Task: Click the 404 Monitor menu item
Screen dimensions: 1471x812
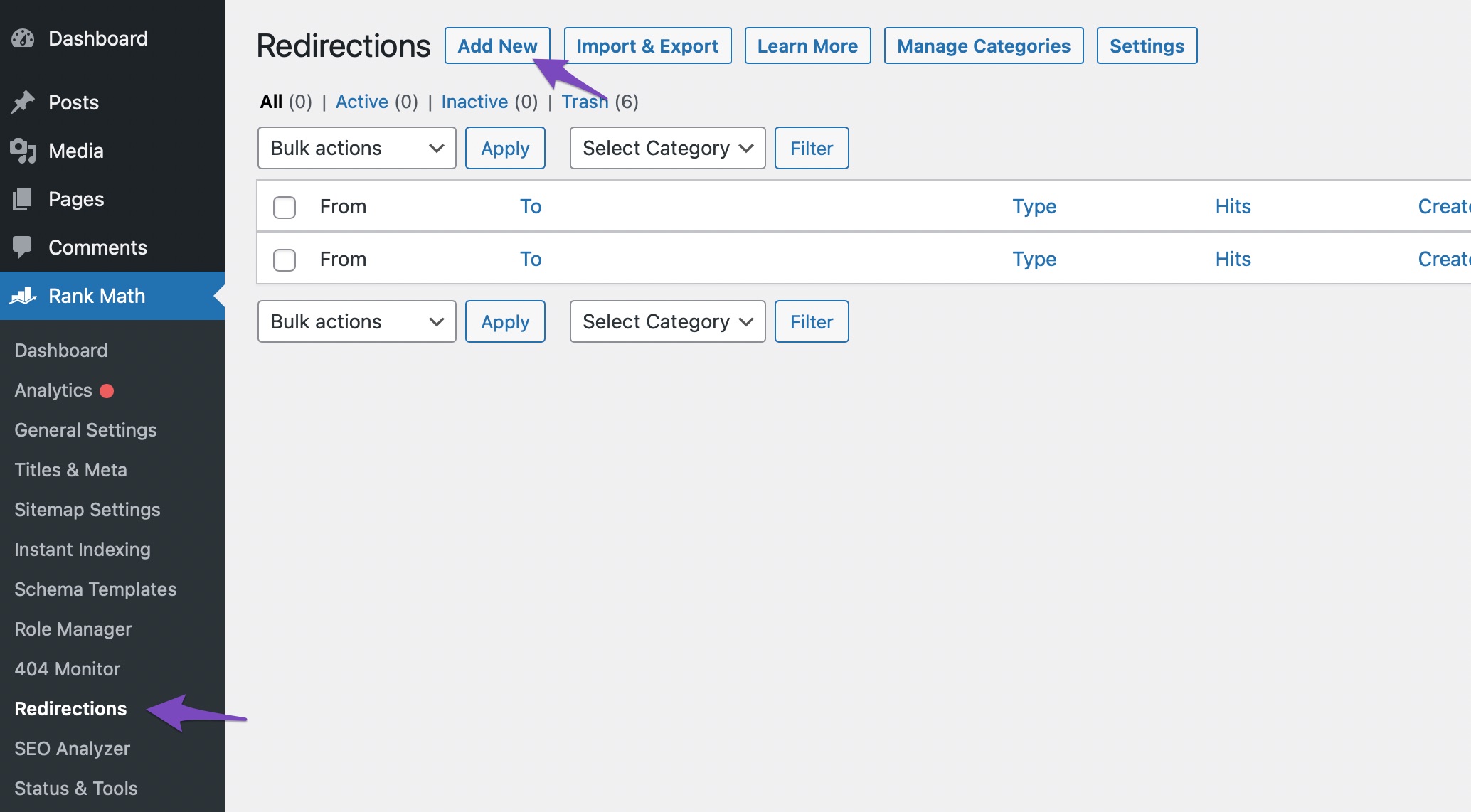Action: pyautogui.click(x=67, y=667)
